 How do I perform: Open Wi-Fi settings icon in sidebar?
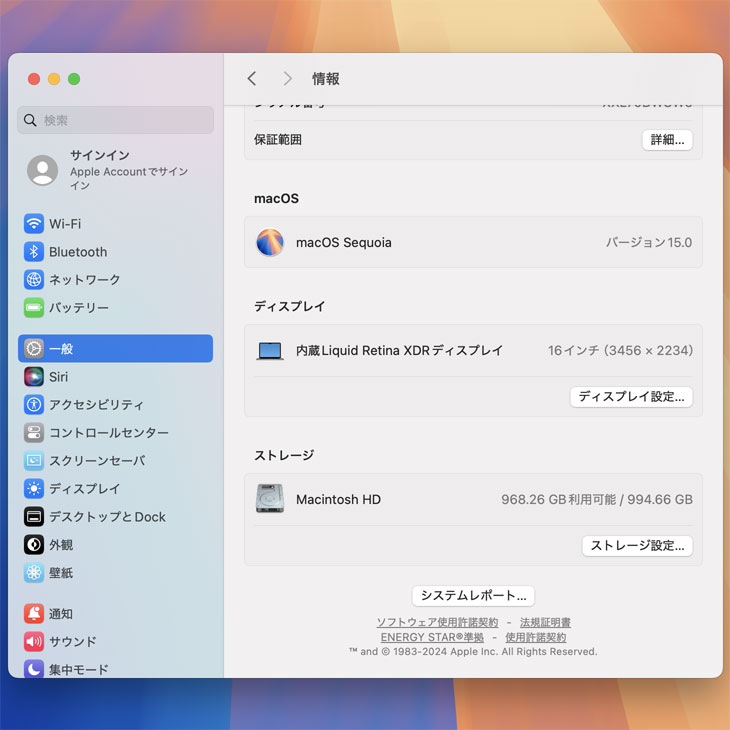[34, 224]
